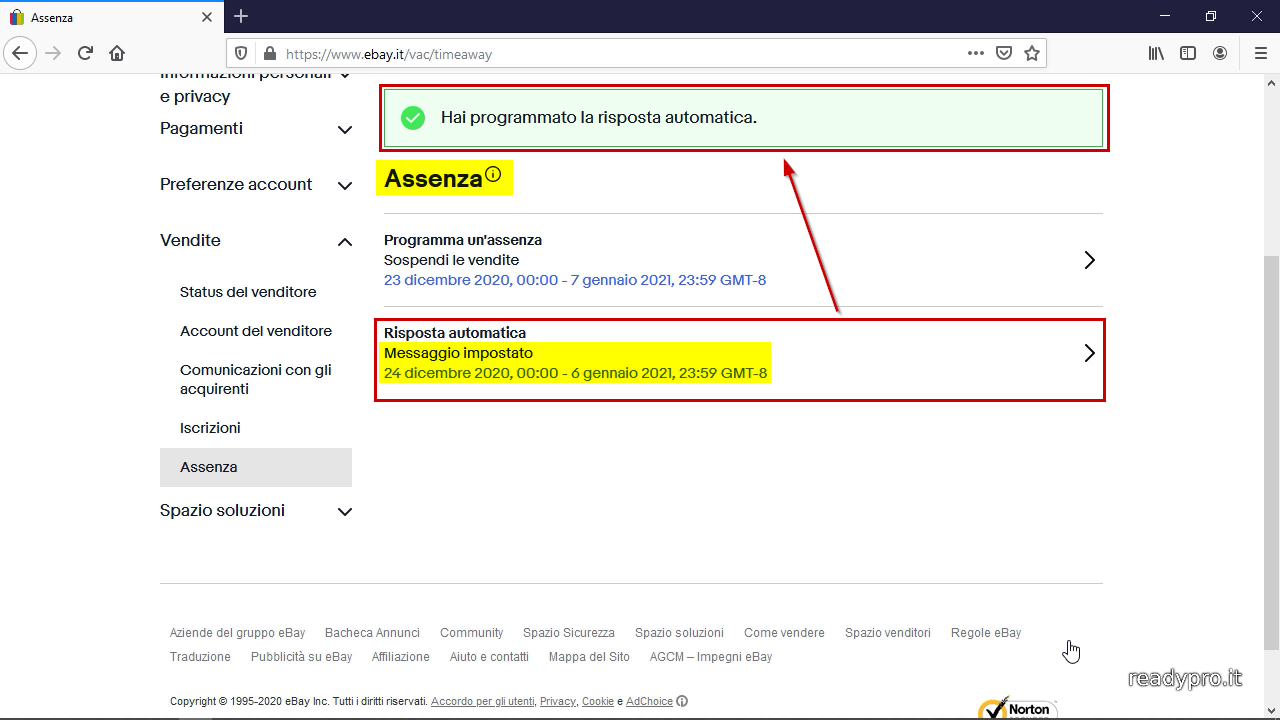
Task: Open the Firefox hamburger menu
Action: [1260, 53]
